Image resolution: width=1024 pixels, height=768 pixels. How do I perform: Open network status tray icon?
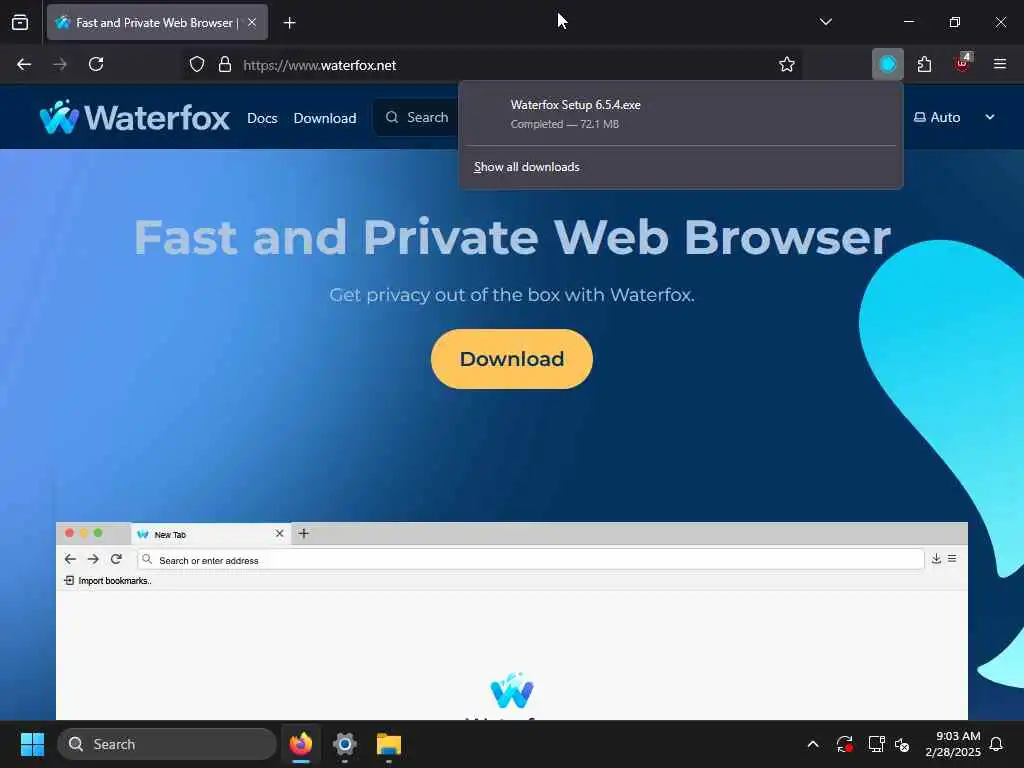tap(876, 744)
